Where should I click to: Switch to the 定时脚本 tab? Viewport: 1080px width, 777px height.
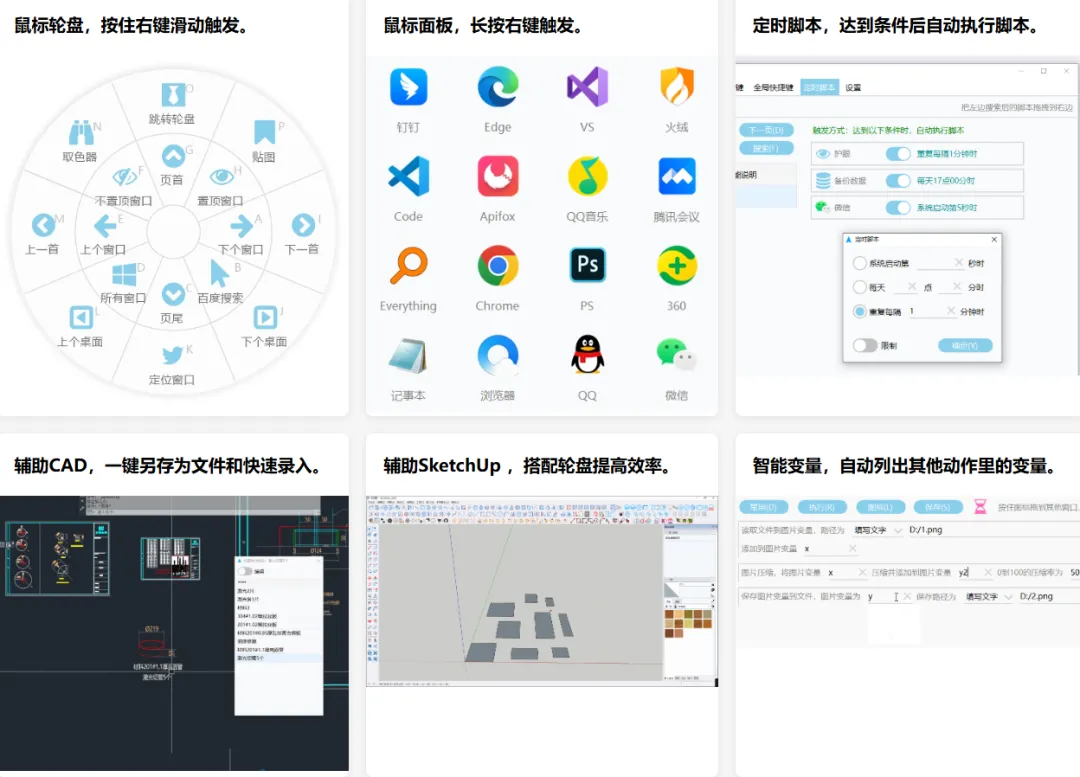[x=819, y=87]
